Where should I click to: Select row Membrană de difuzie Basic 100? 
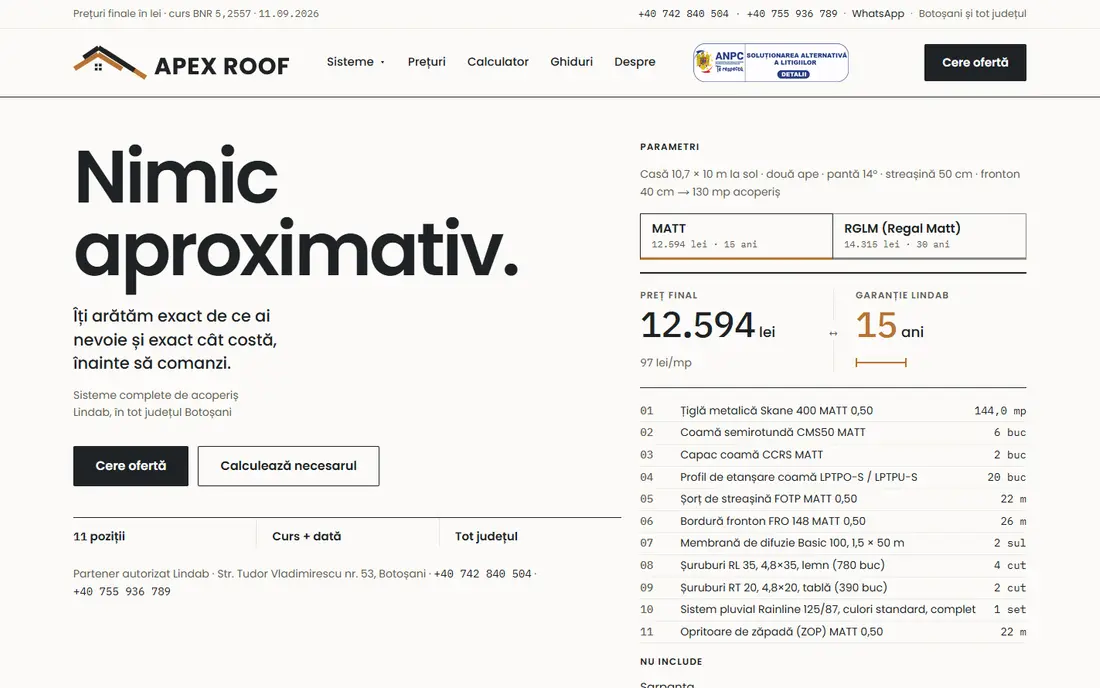pyautogui.click(x=833, y=543)
